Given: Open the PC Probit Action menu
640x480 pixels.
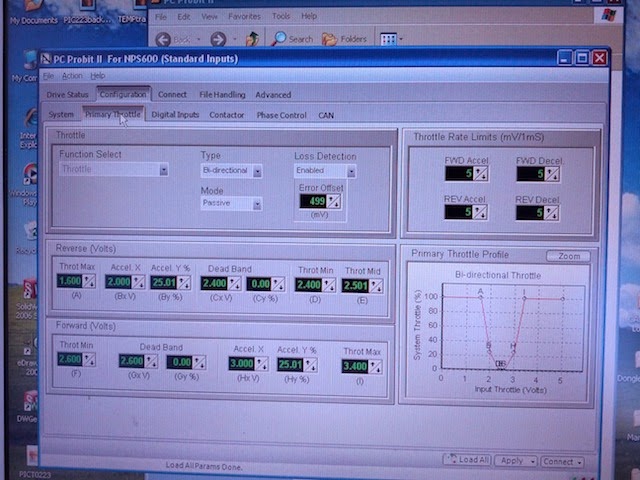Looking at the screenshot, I should (72, 76).
